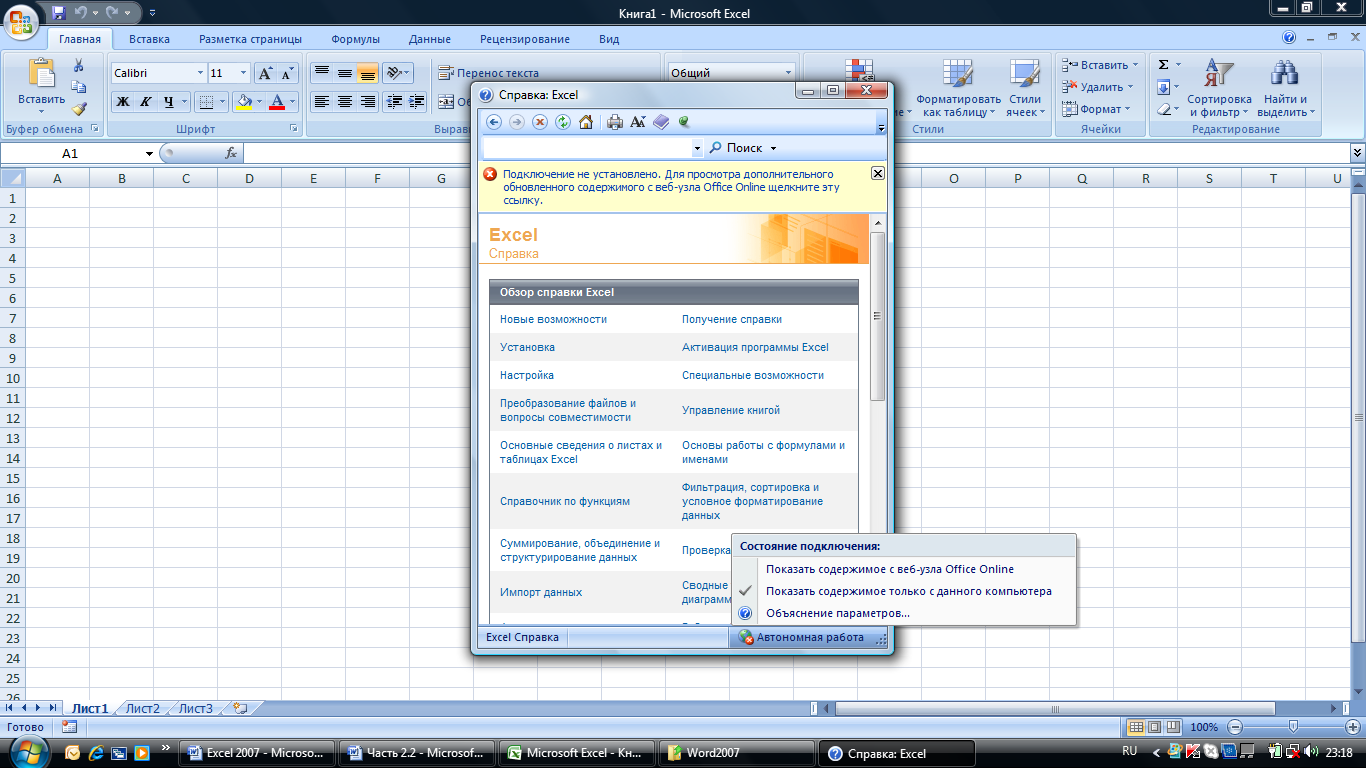This screenshot has width=1366, height=768.
Task: Click the Office button
Action: coord(22,22)
